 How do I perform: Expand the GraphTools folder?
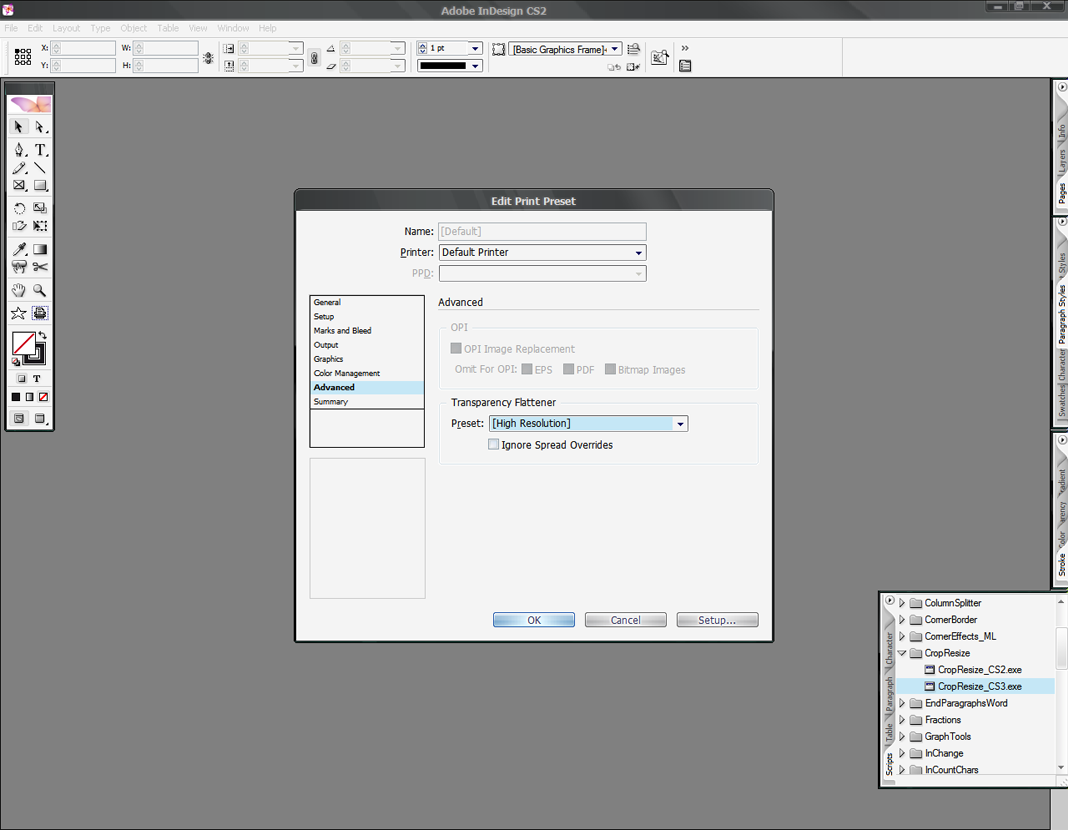coord(902,737)
